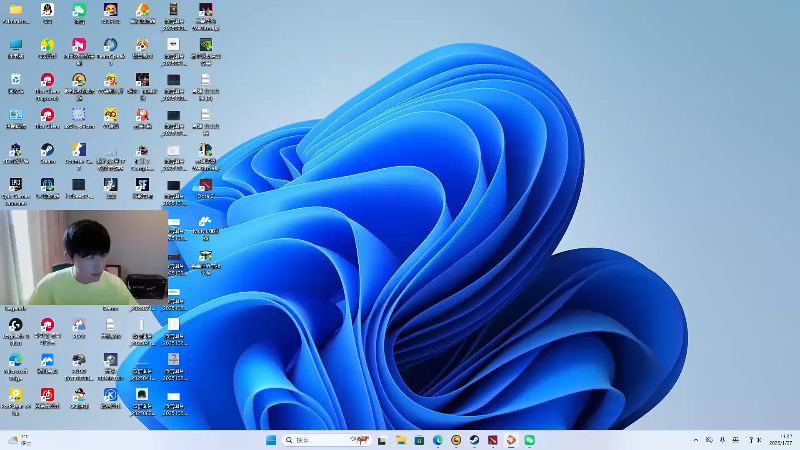
Task: Select the Logitech G HUB desktop icon
Action: 15,325
